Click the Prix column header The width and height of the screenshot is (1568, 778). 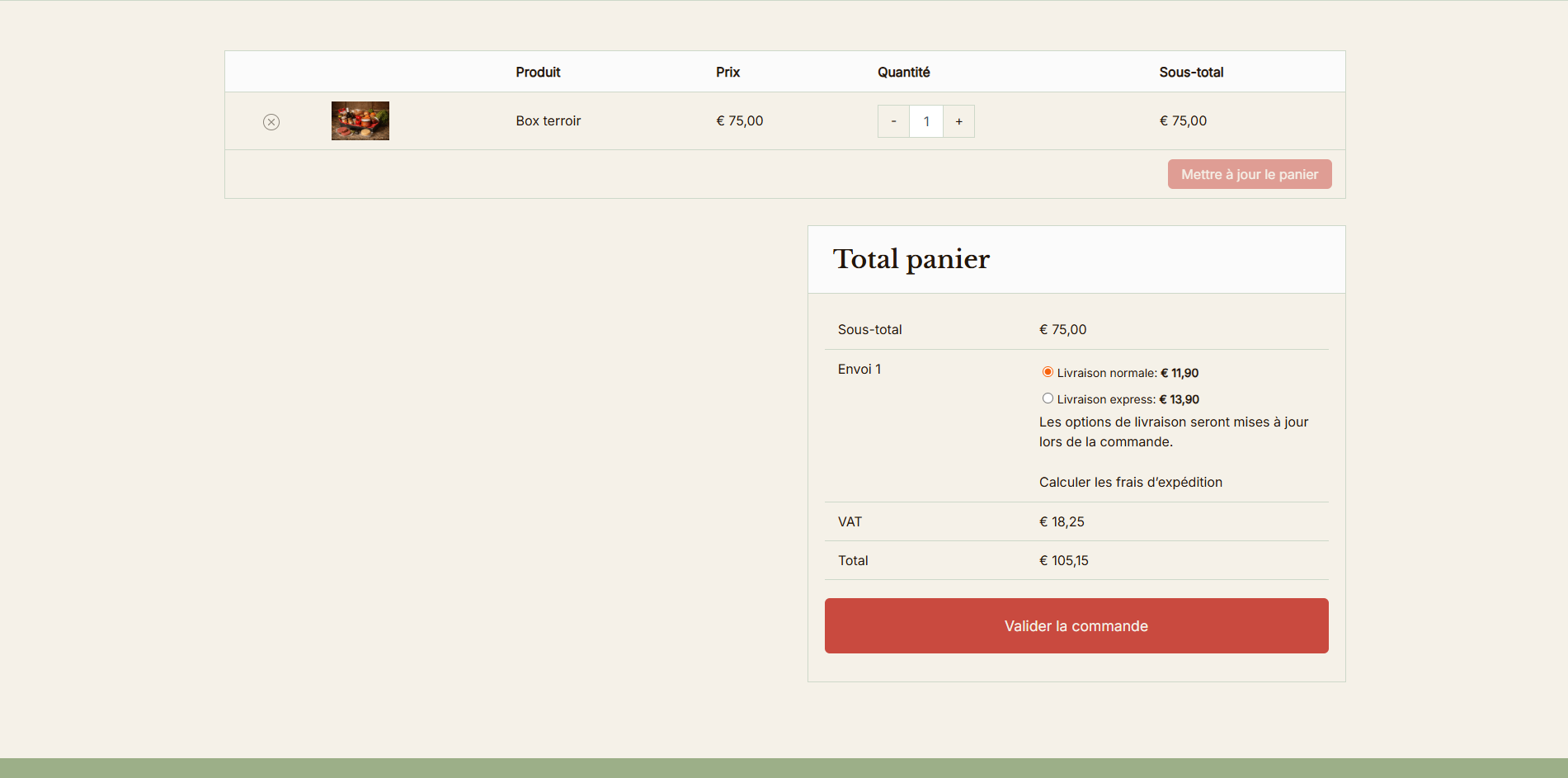pyautogui.click(x=727, y=73)
